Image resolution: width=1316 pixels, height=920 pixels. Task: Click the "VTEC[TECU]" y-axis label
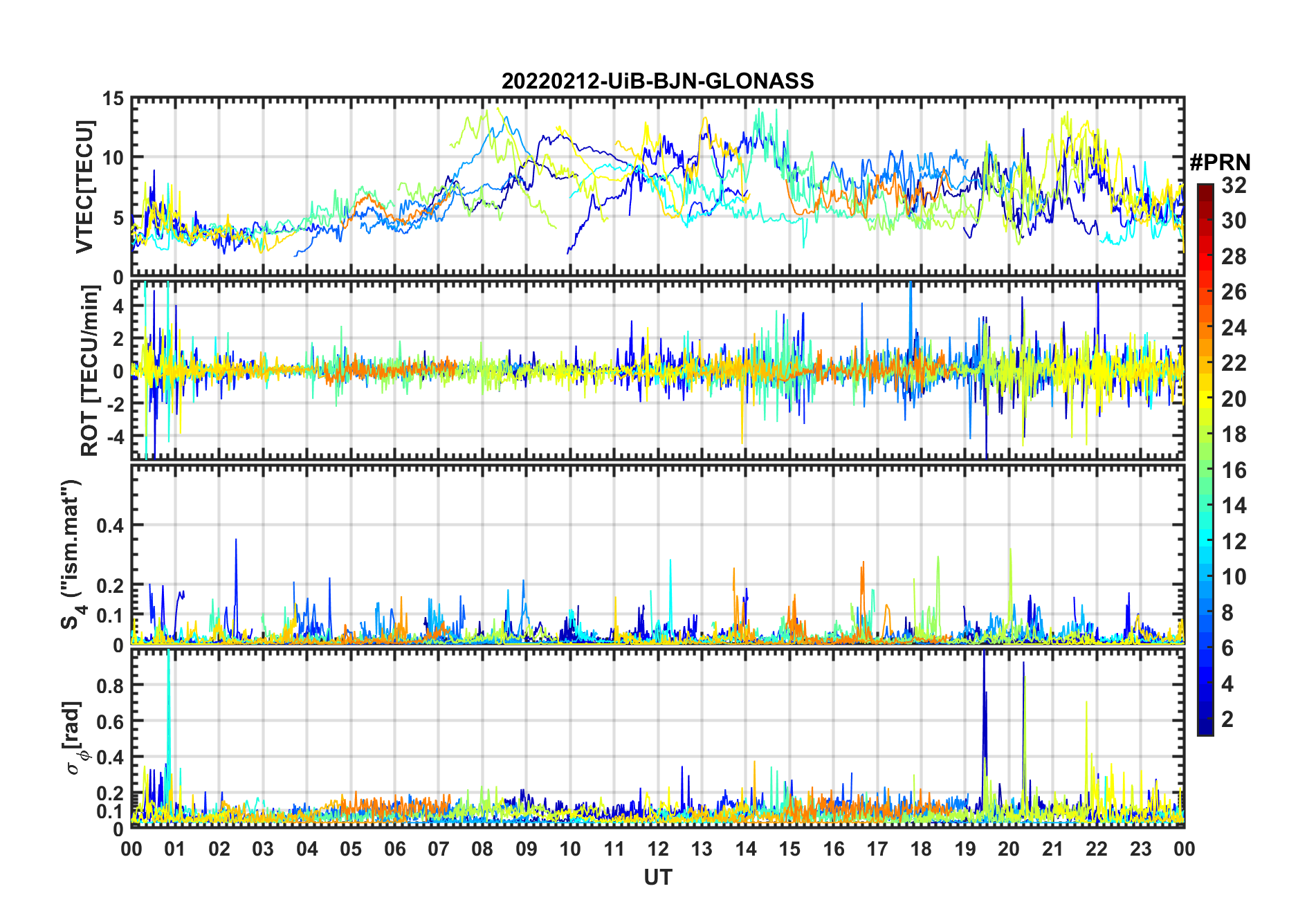pos(84,187)
